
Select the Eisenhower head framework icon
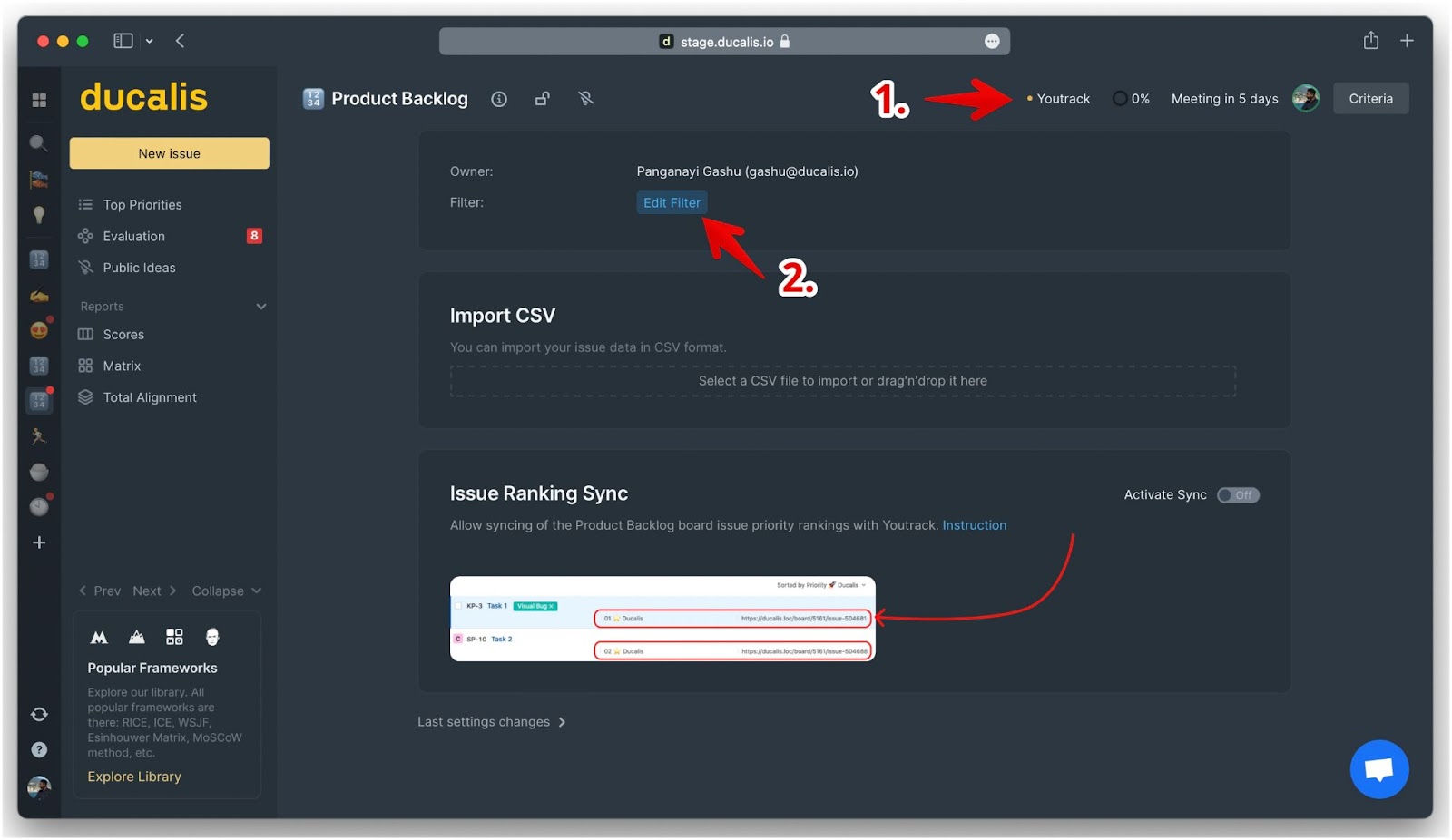(212, 637)
